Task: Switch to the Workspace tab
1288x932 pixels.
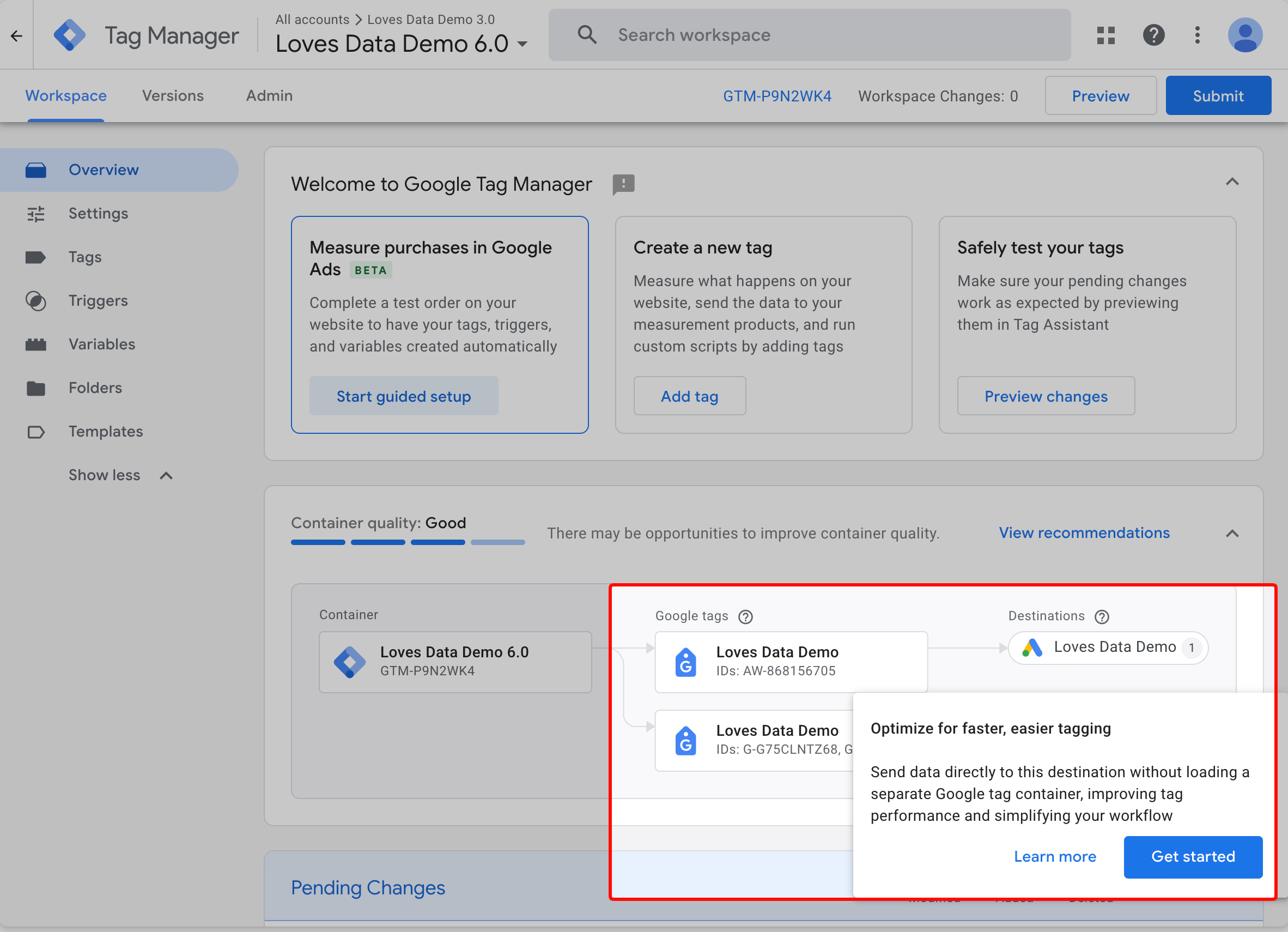Action: coord(66,95)
